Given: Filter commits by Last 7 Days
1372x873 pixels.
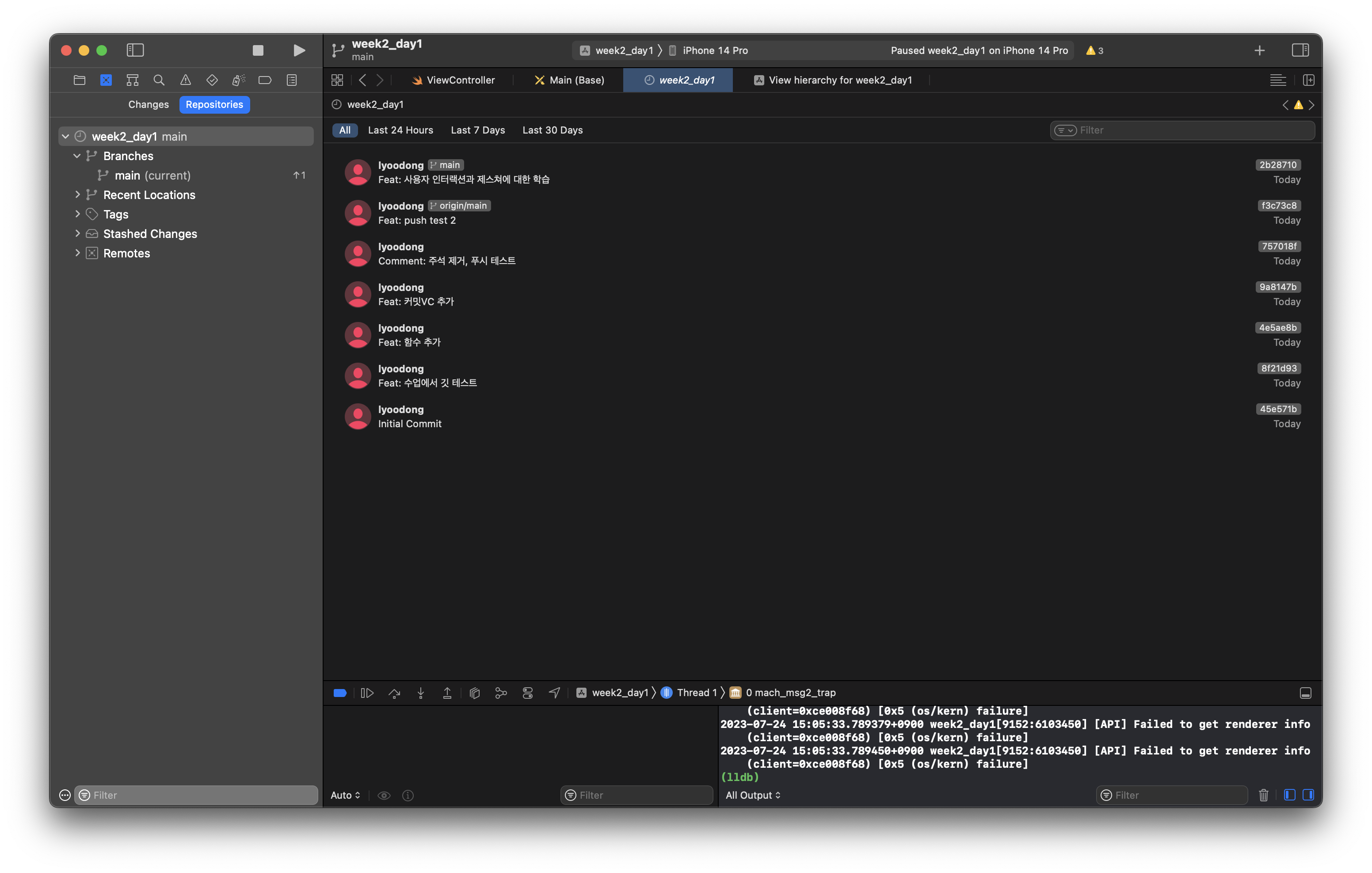Looking at the screenshot, I should 477,130.
